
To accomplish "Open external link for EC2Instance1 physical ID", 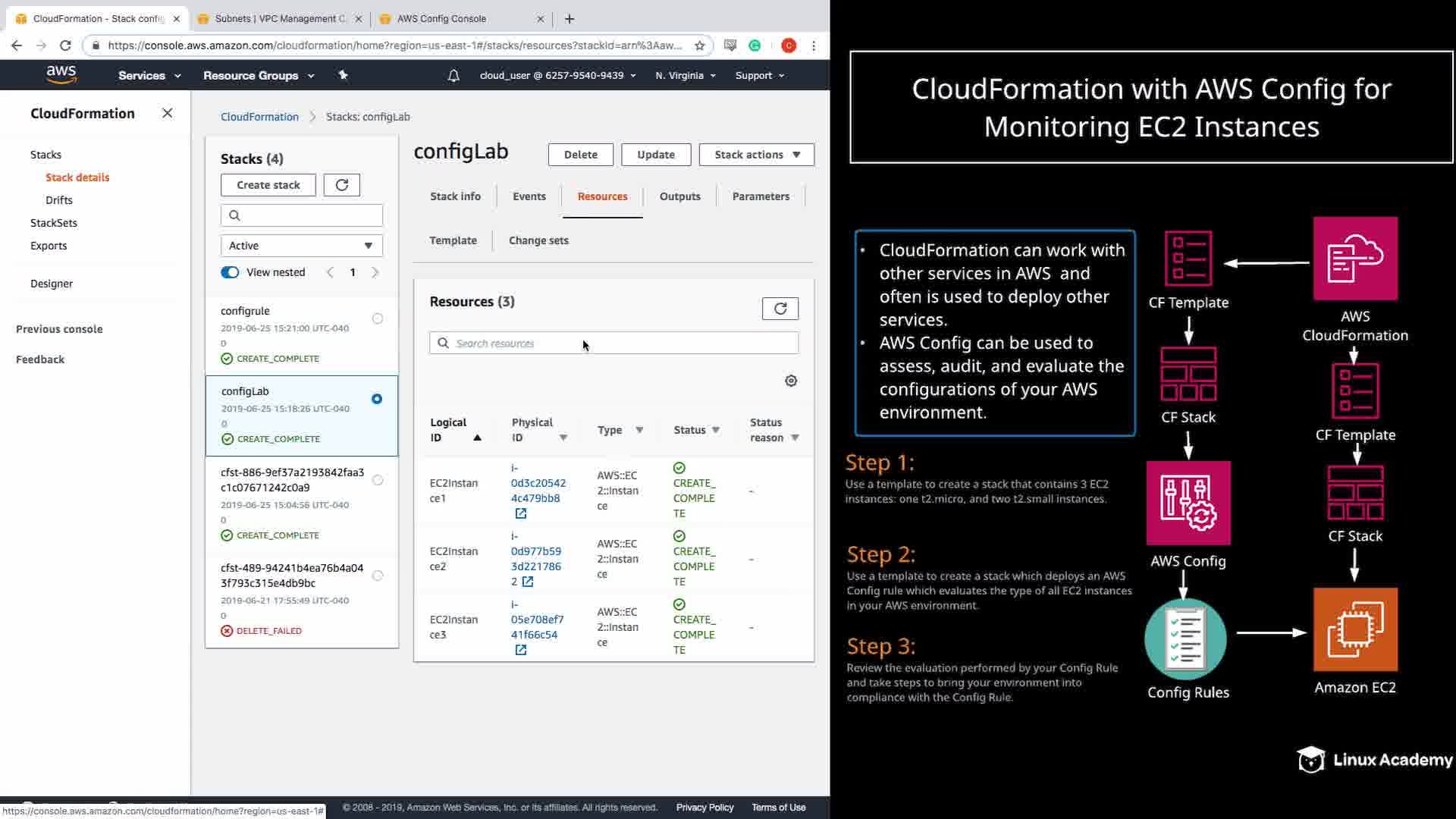I will 521,513.
